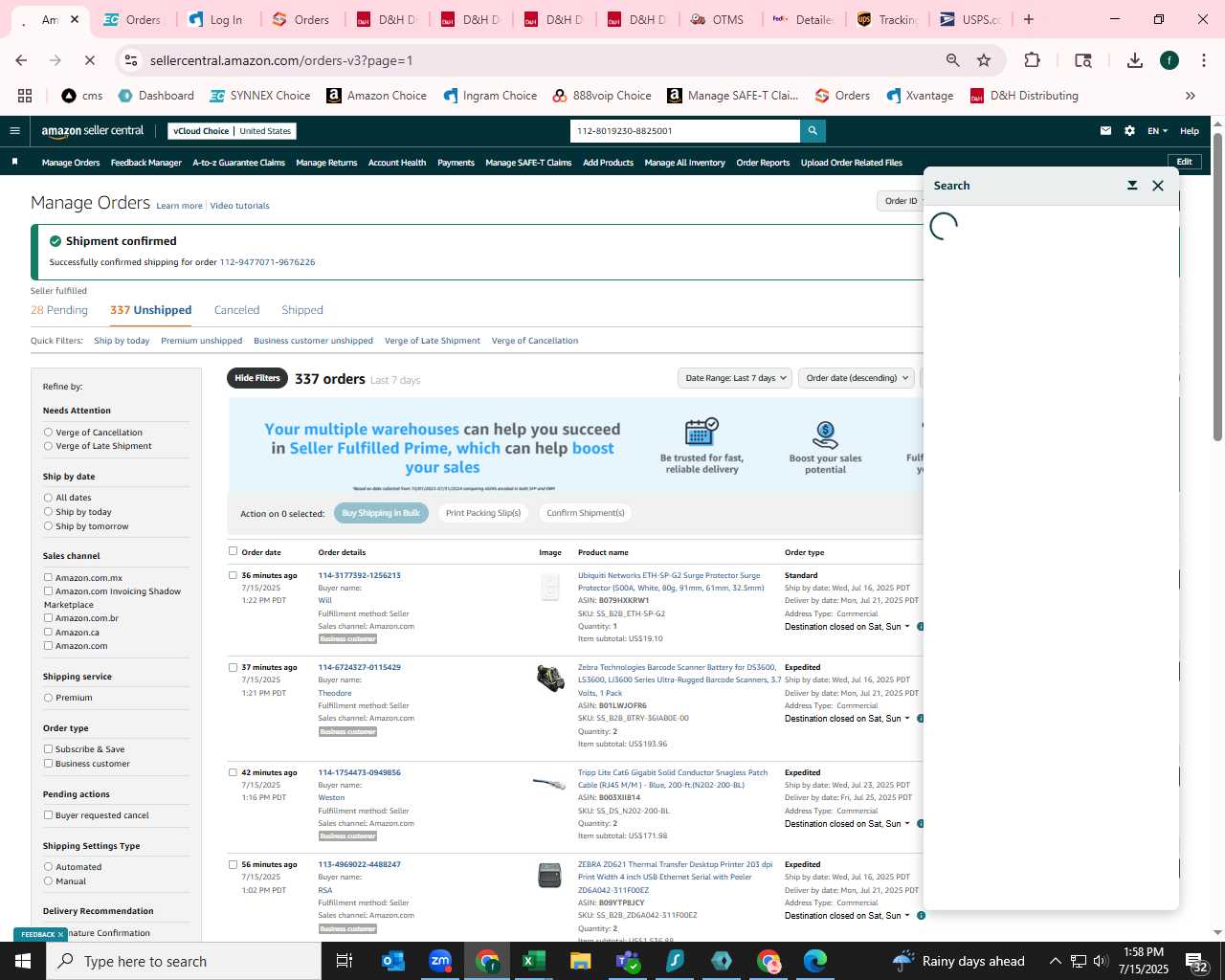The height and width of the screenshot is (980, 1225).
Task: Switch to the Shipped orders tab
Action: point(302,310)
